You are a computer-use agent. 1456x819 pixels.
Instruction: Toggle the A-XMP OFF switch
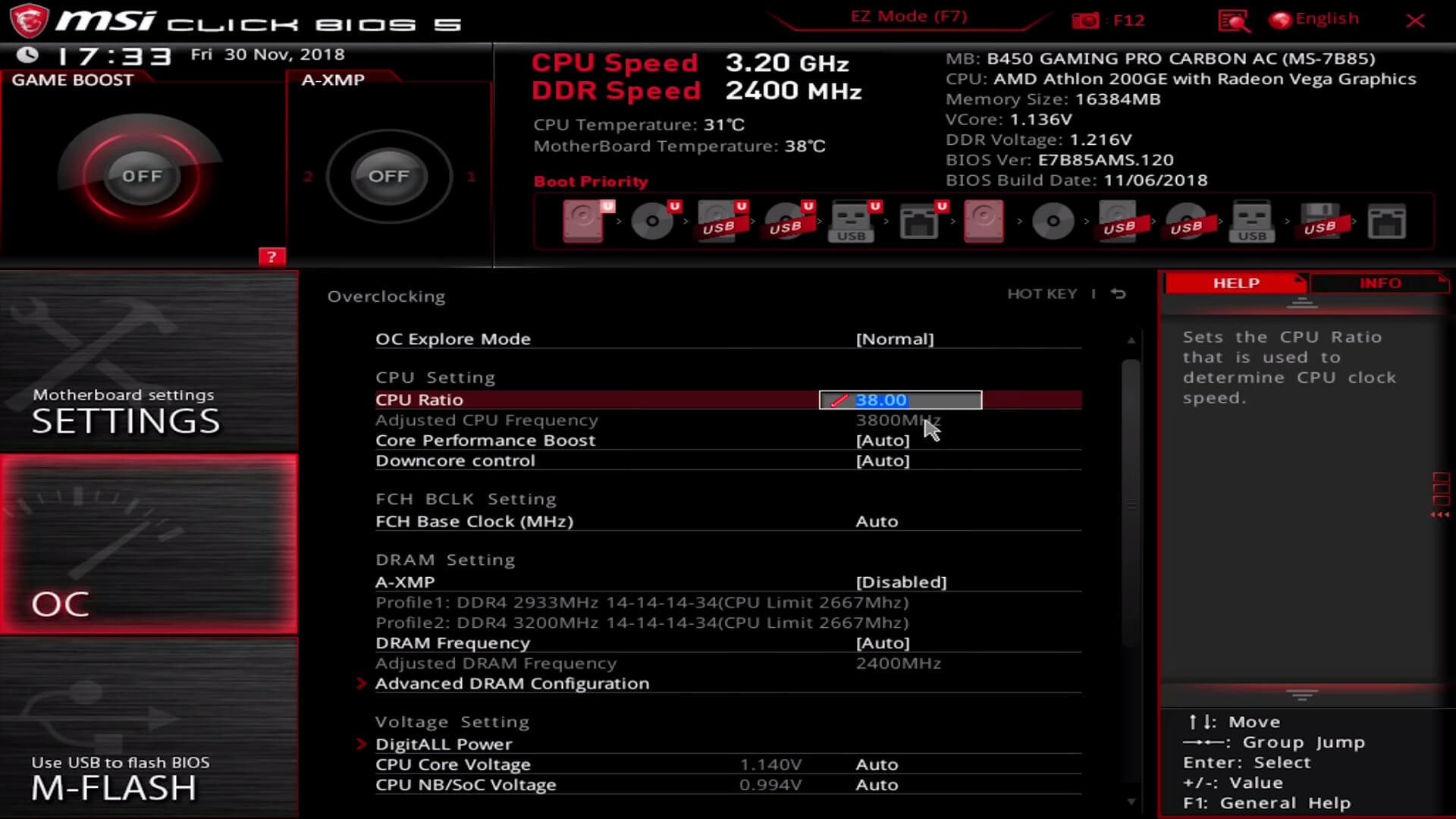[x=389, y=176]
